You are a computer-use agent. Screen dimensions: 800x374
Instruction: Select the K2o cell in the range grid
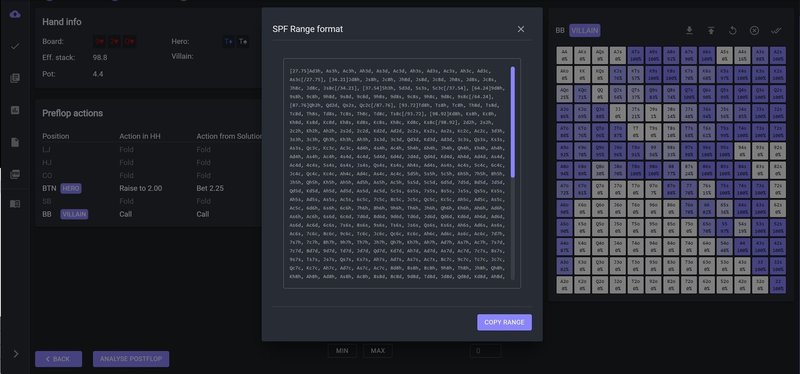582,285
